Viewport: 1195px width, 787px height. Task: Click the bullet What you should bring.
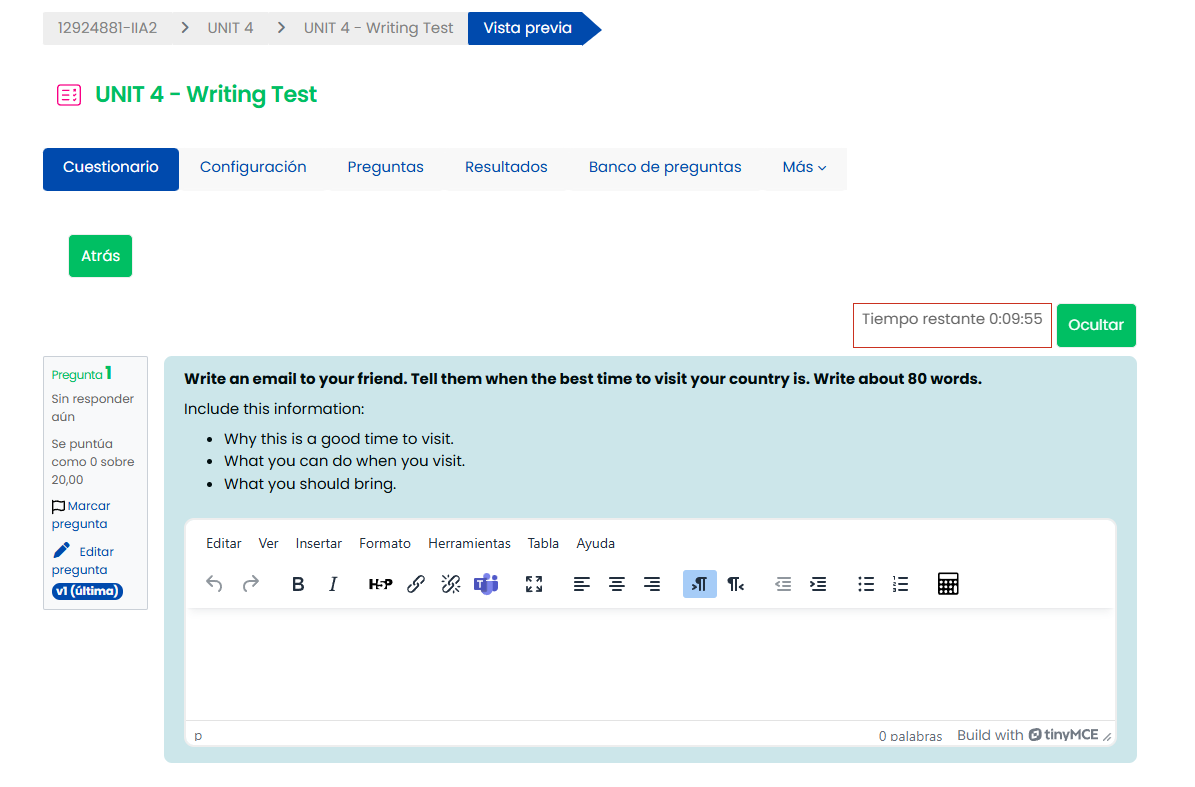[x=310, y=485]
